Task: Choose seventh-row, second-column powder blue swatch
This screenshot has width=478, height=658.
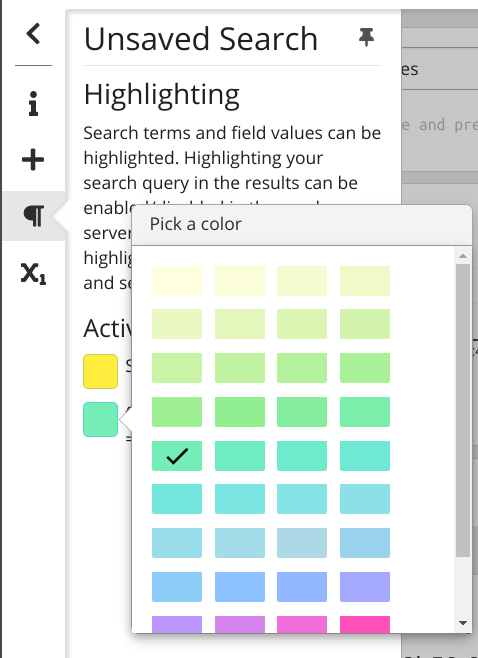Action: [240, 543]
